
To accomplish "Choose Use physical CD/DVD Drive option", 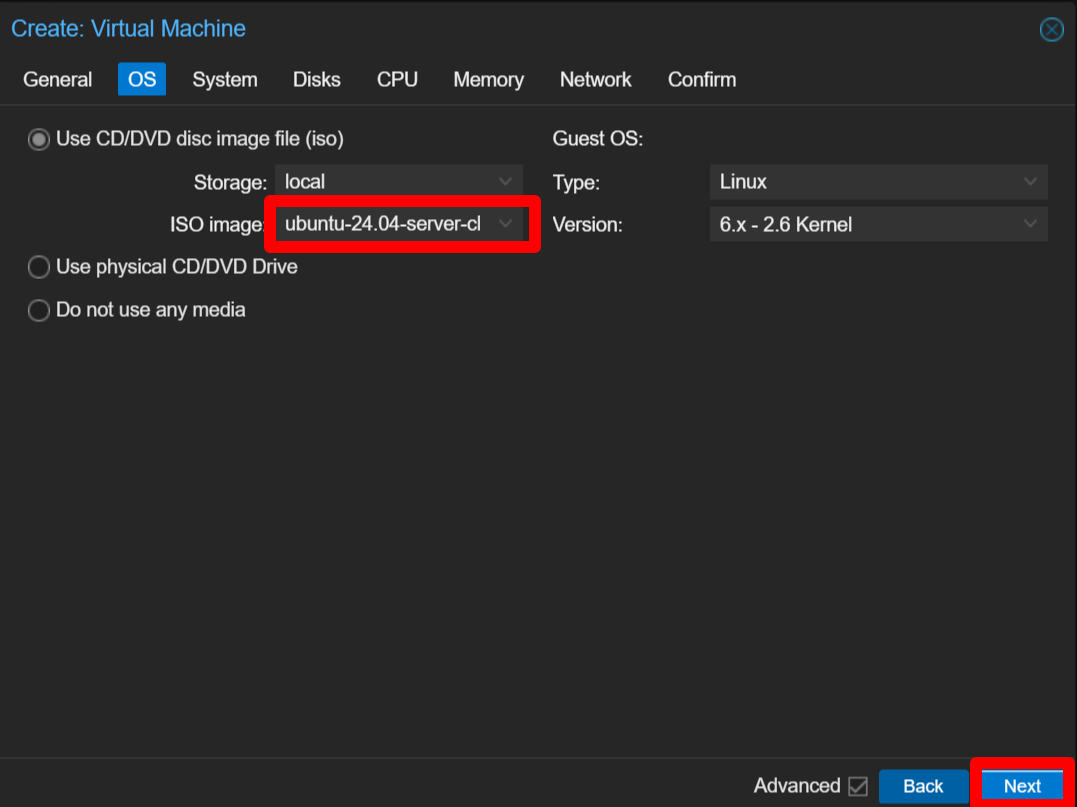I will pyautogui.click(x=39, y=268).
